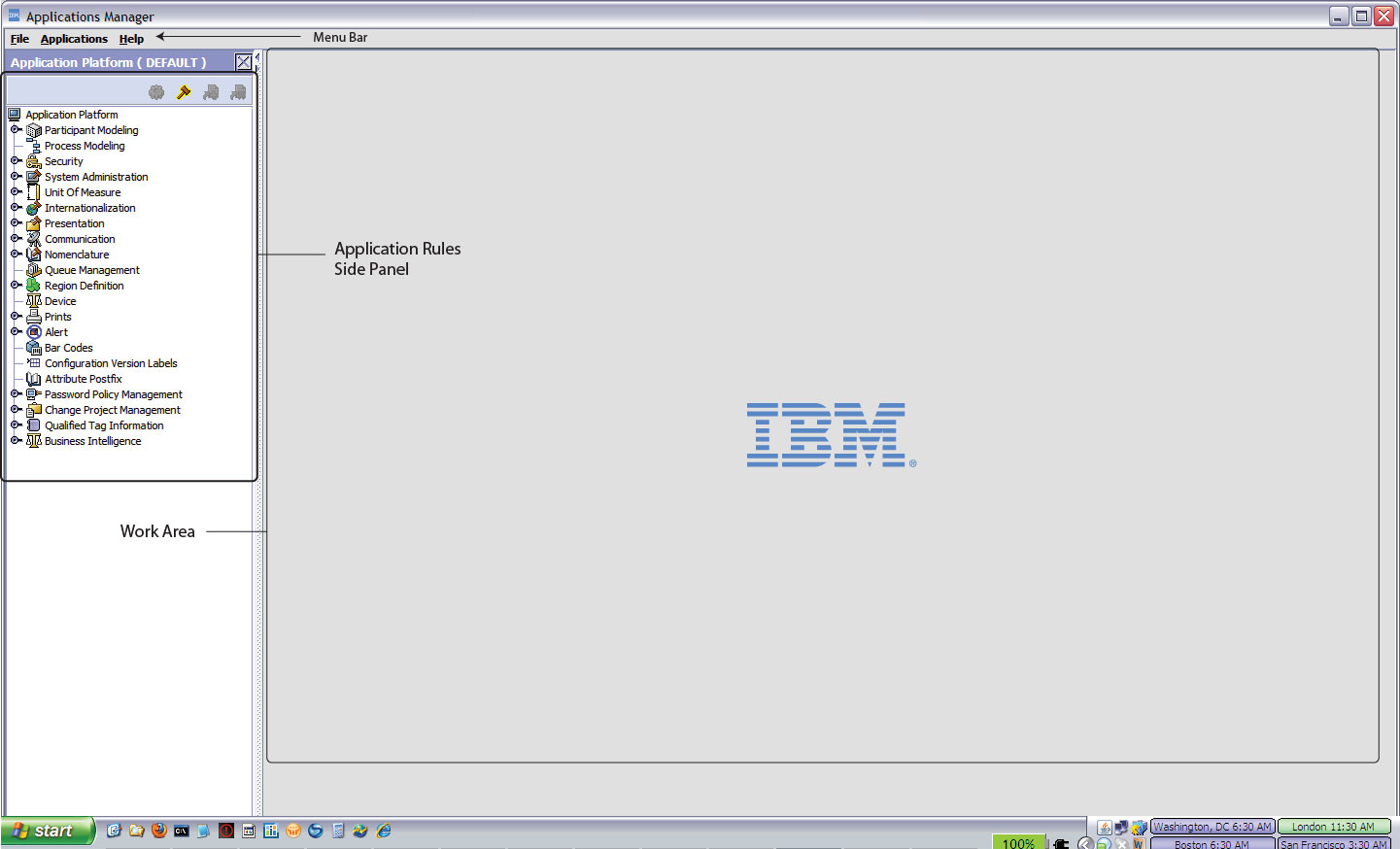Screen dimensions: 1400x849
Task: Launch Firefox from the taskbar quick launch
Action: [159, 831]
